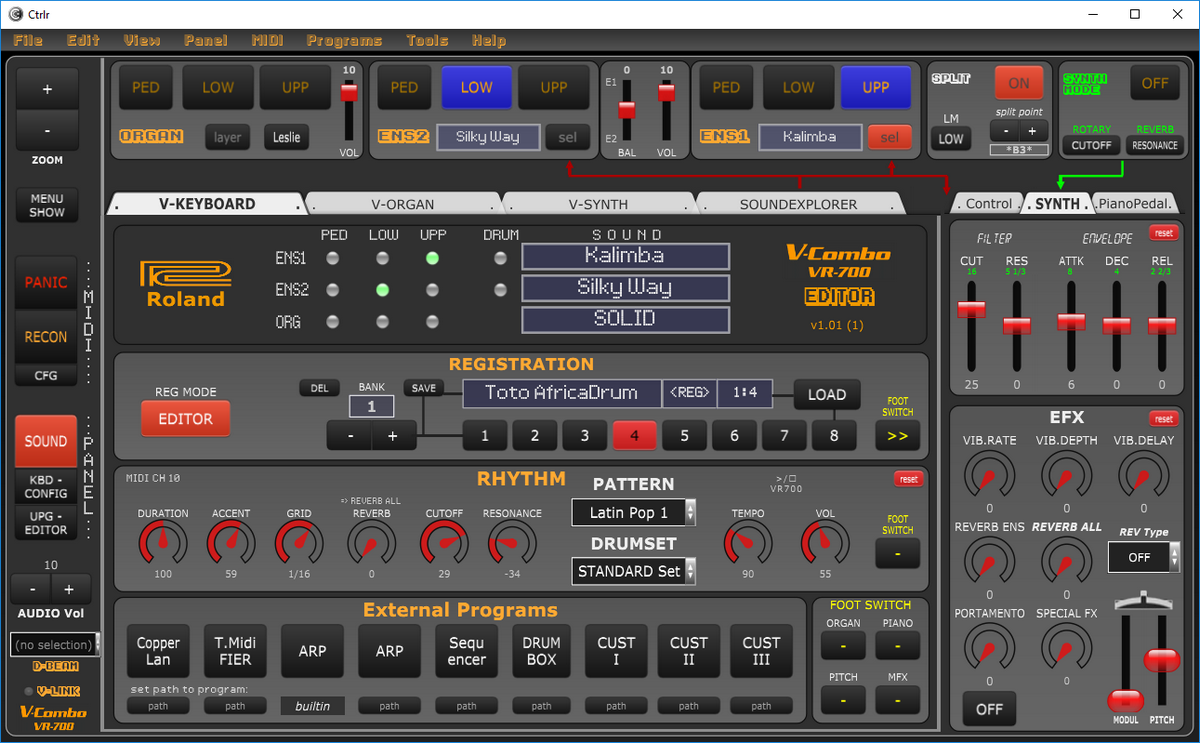Click the ATTK envelope slider
The width and height of the screenshot is (1200, 743).
point(1071,322)
